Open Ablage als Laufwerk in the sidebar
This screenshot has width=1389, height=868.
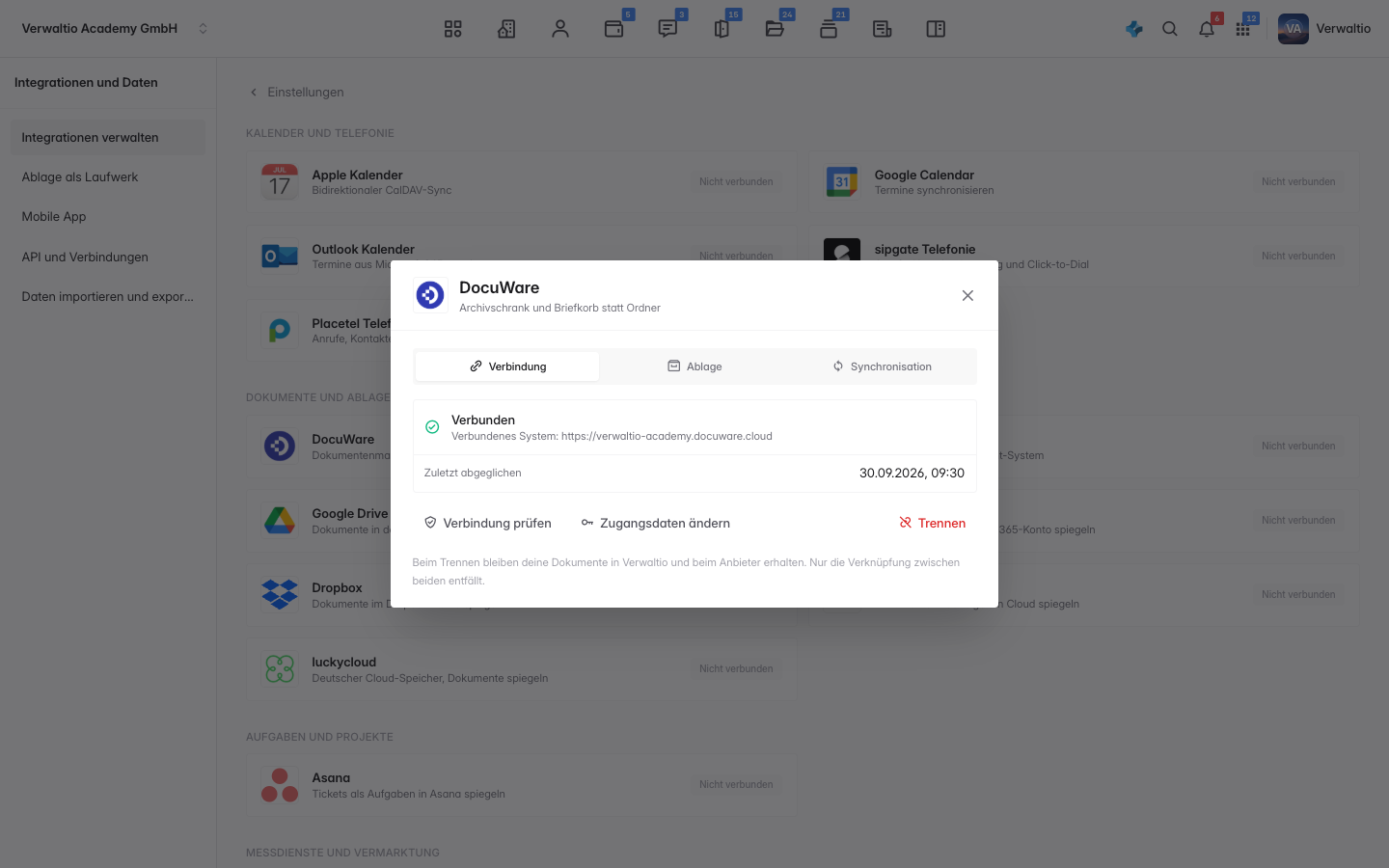(x=108, y=177)
